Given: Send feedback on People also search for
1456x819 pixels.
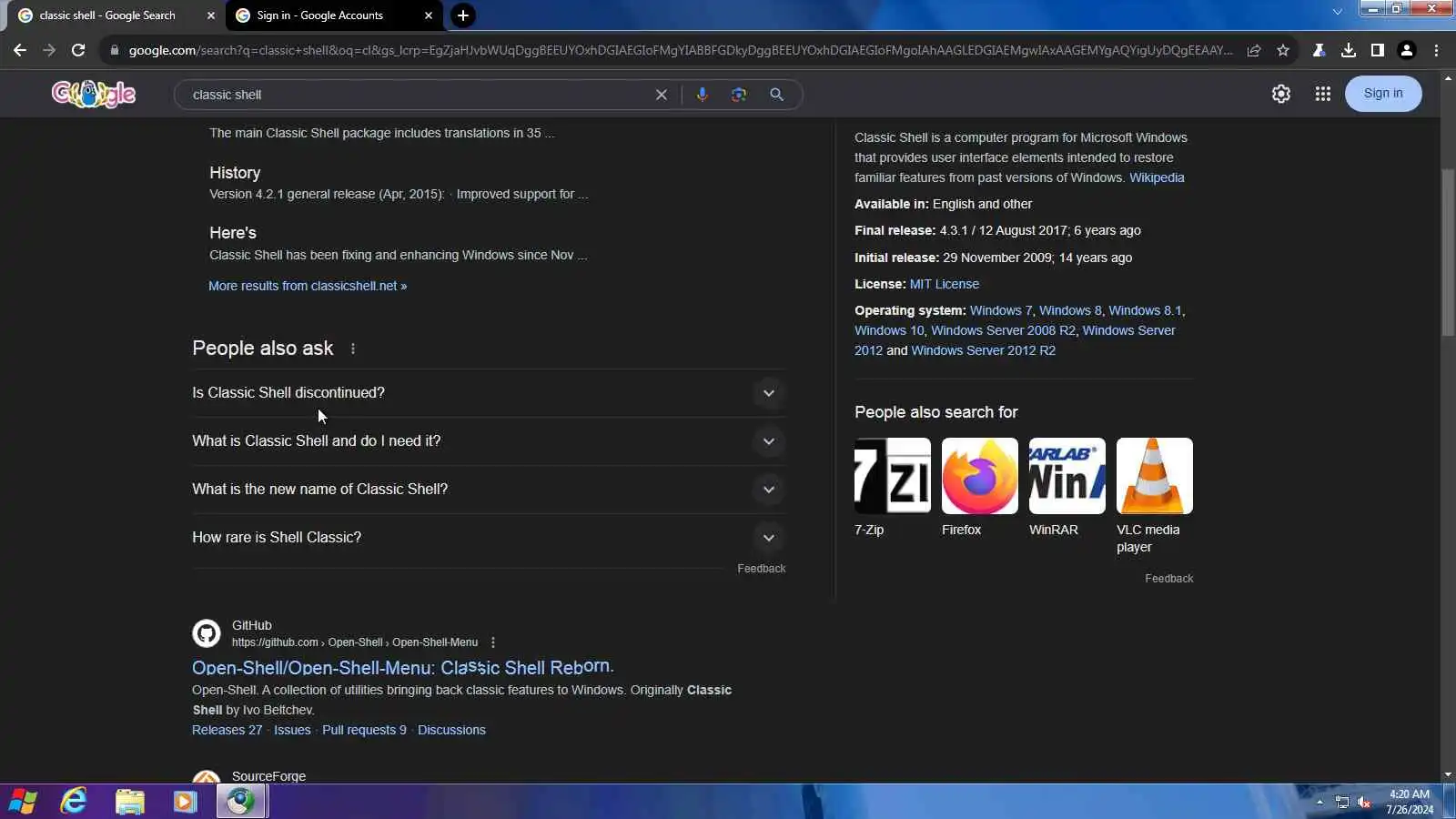Looking at the screenshot, I should click(1169, 579).
